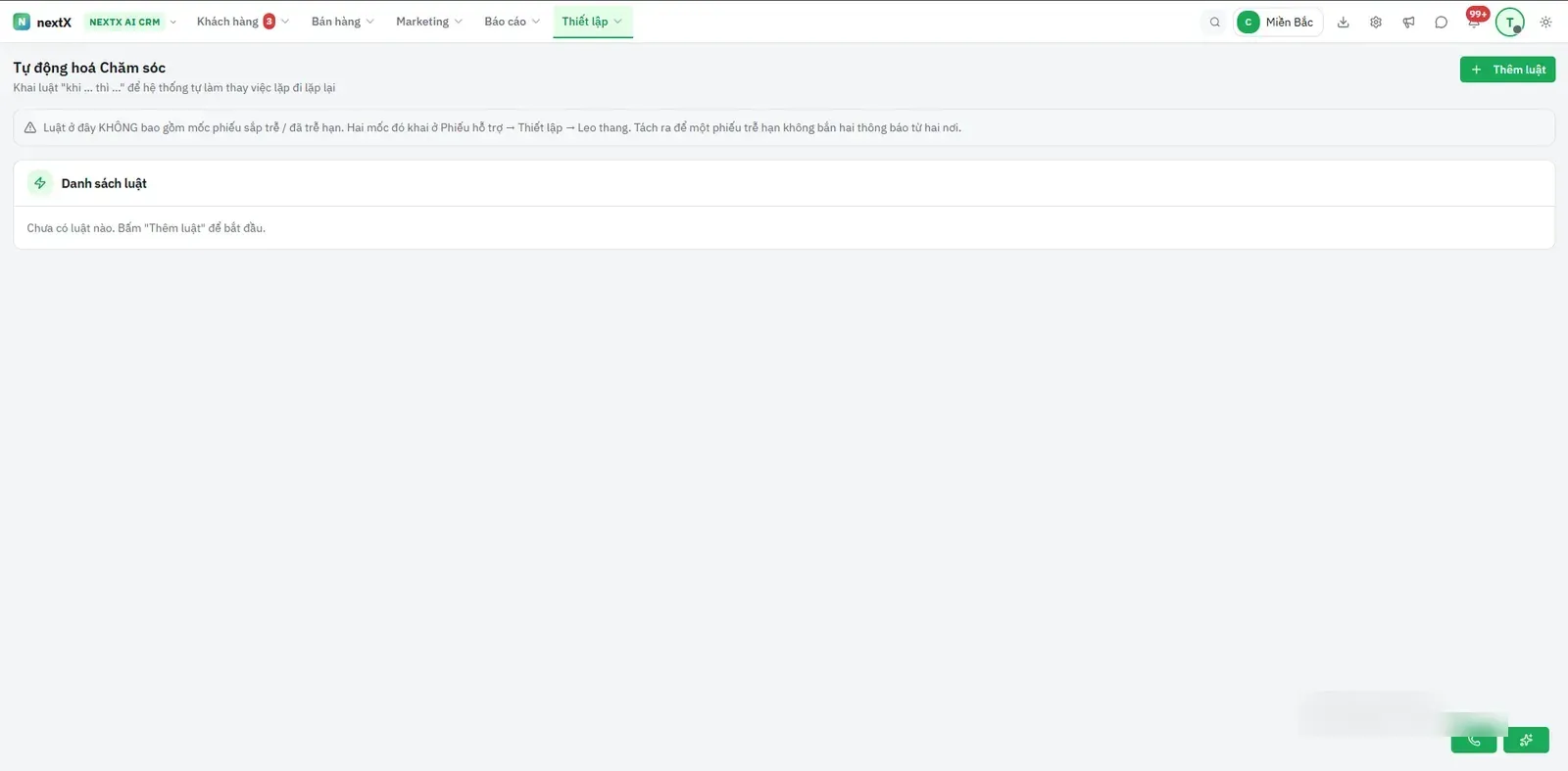
Task: Click the megaphone announcements icon
Action: tap(1408, 22)
